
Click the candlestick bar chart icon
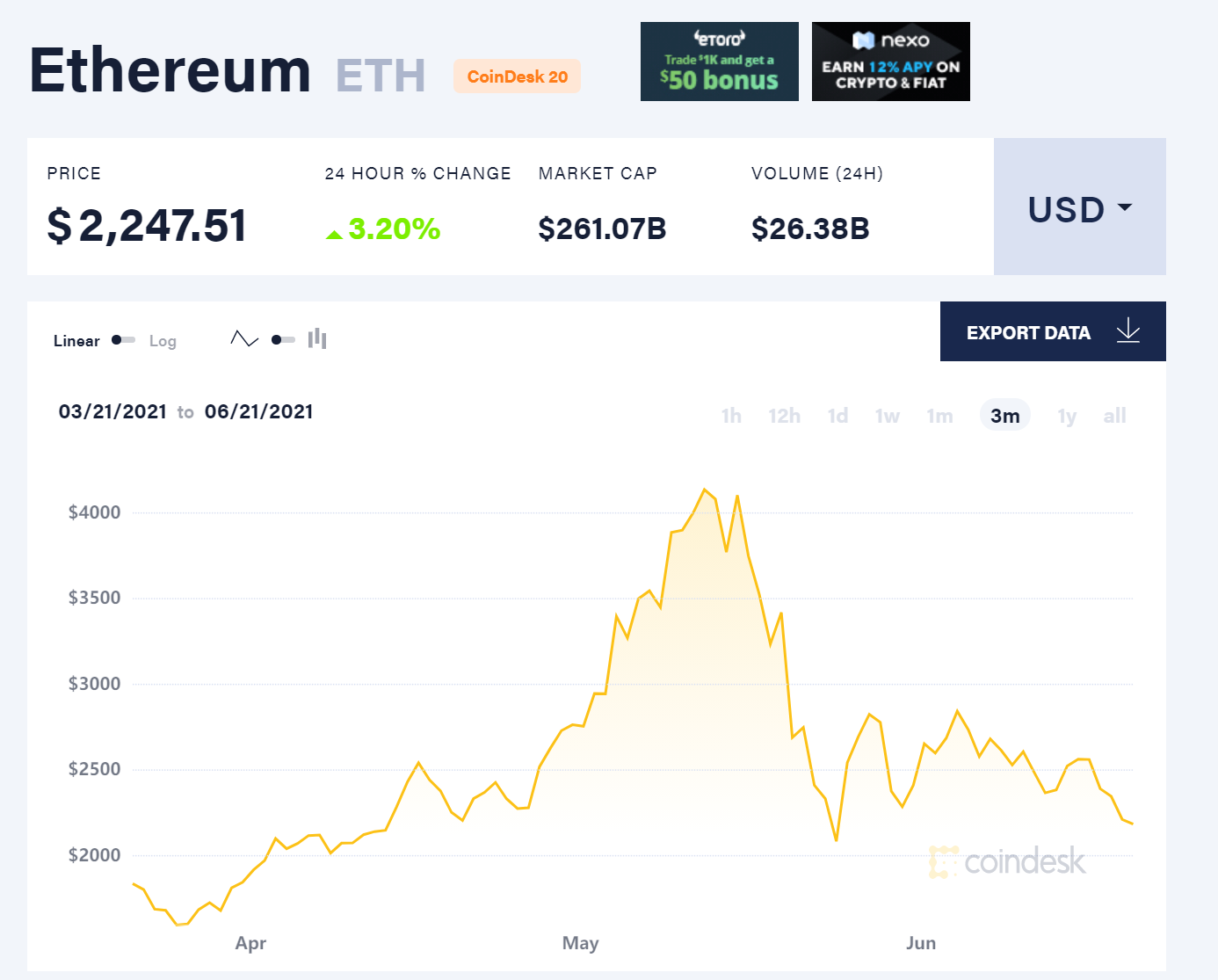pyautogui.click(x=317, y=339)
